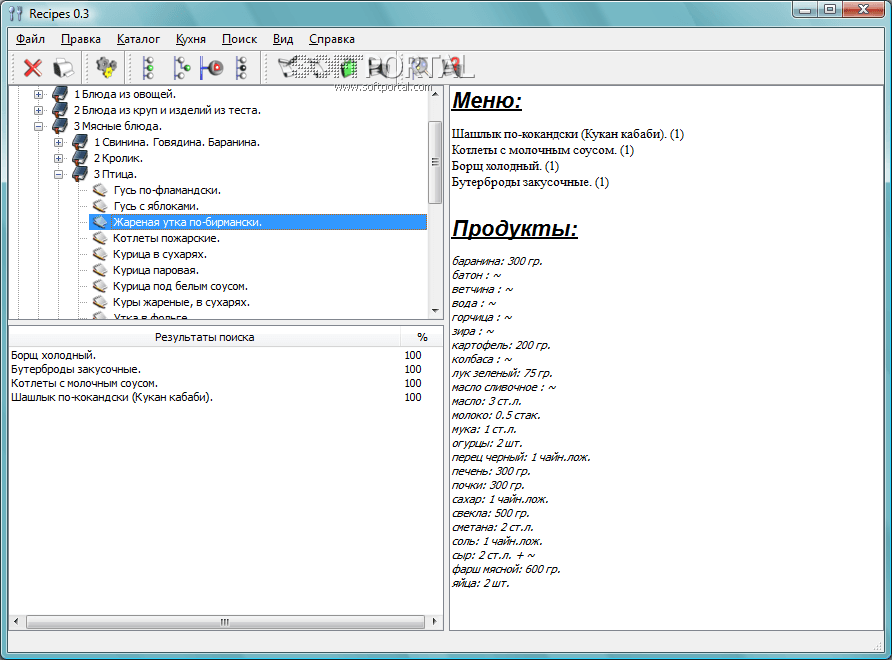Click results horizontal scrollbar right arrow
The width and height of the screenshot is (892, 660).
(x=435, y=621)
